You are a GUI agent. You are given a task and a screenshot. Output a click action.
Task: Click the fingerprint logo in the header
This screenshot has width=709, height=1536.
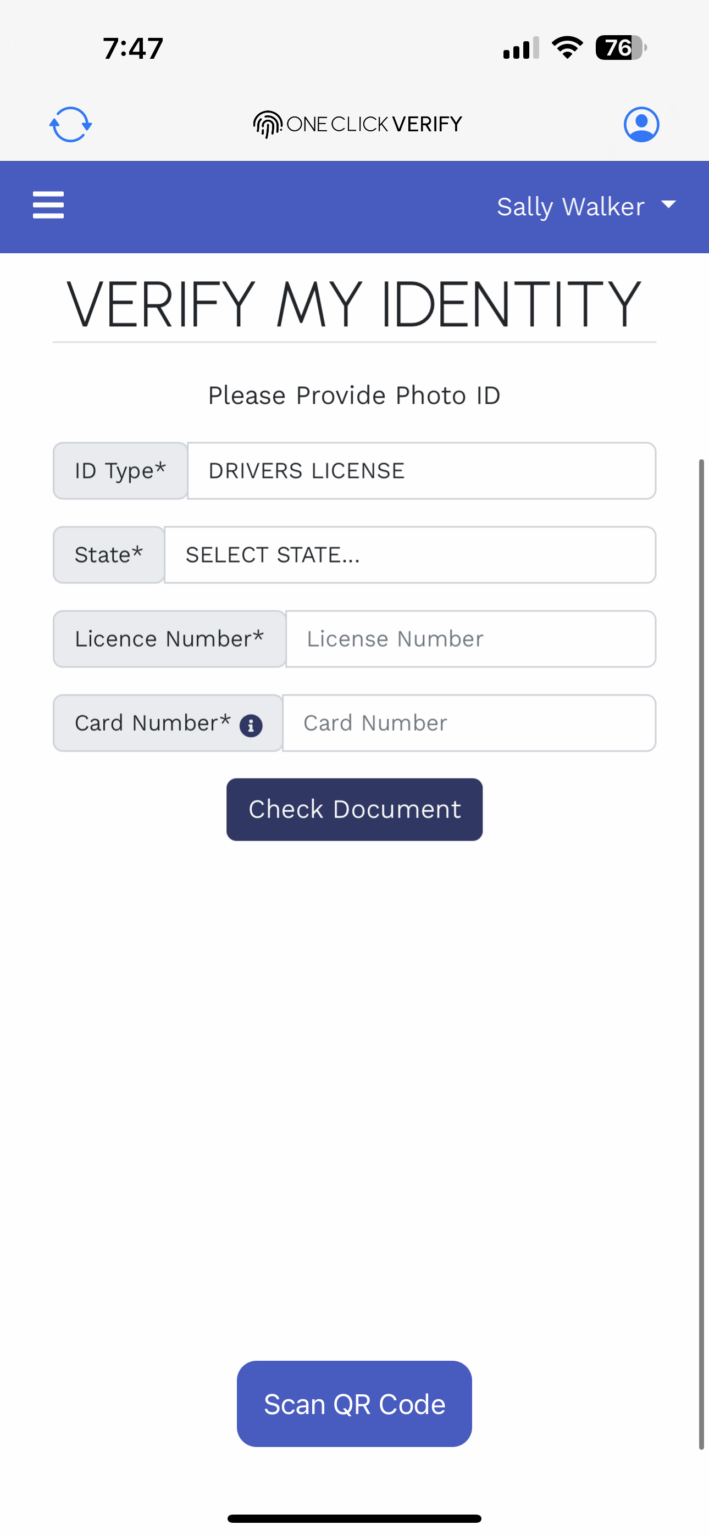tap(266, 124)
